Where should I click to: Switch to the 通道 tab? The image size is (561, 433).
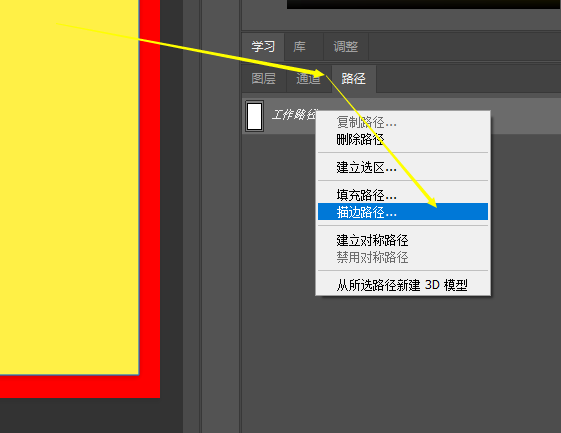tap(308, 78)
